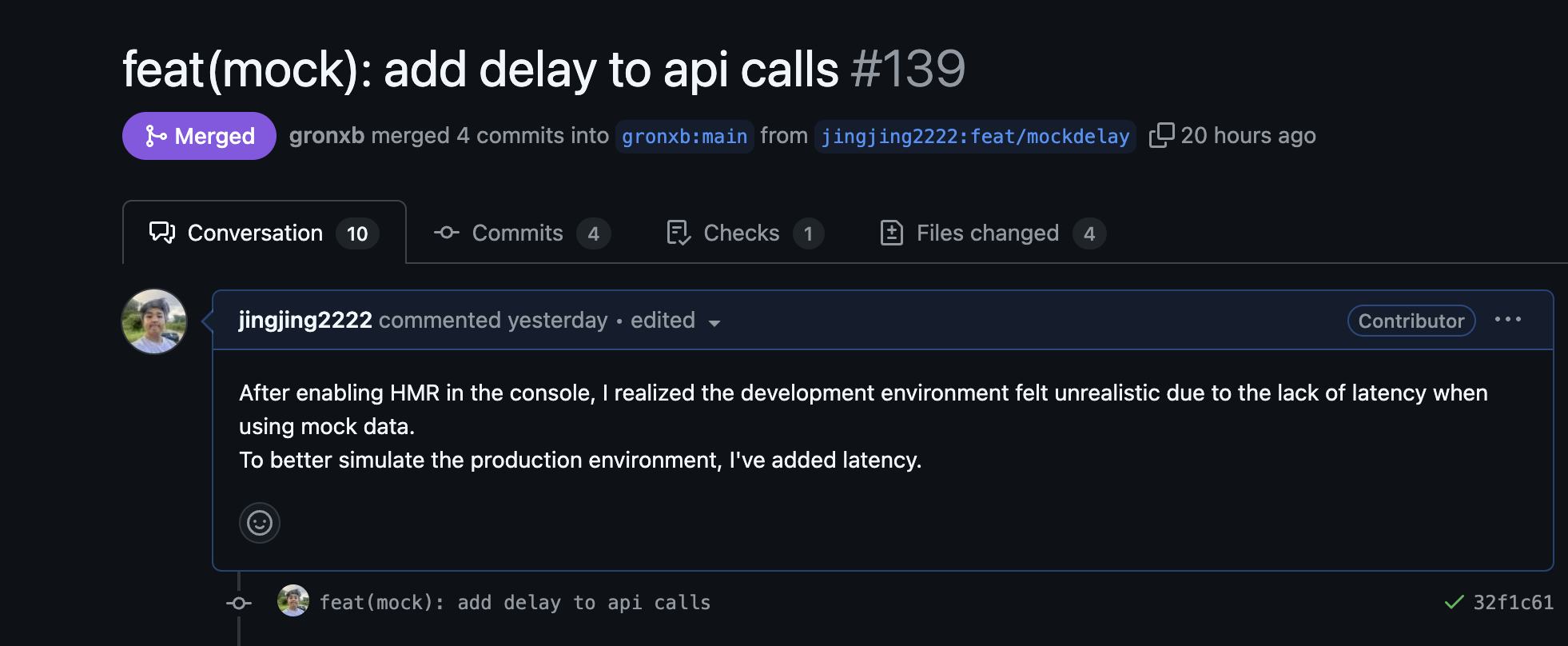Add an emoji reaction to the comment
Viewport: 1568px width, 646px height.
coord(260,523)
